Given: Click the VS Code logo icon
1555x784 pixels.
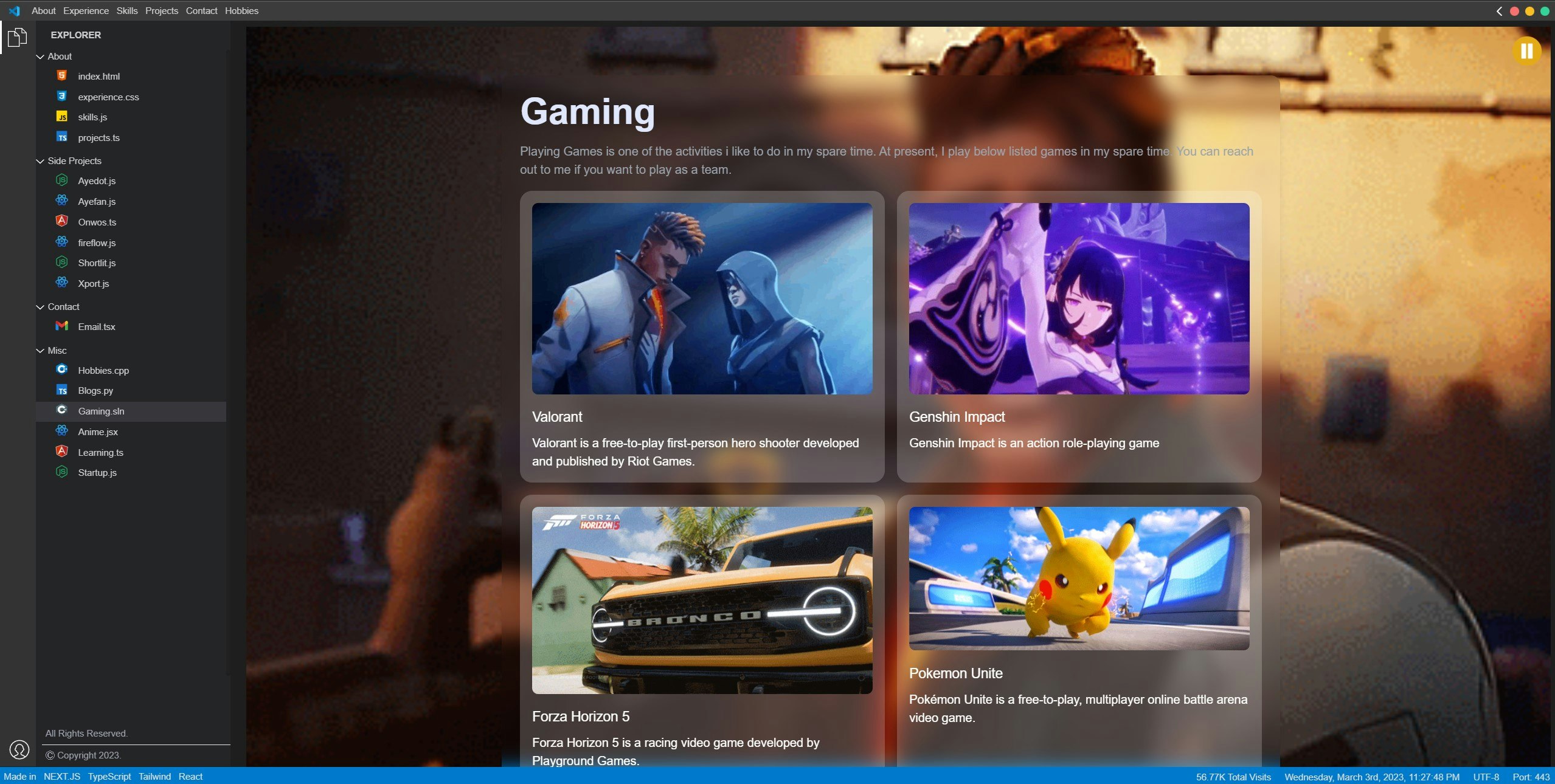Looking at the screenshot, I should pos(14,11).
